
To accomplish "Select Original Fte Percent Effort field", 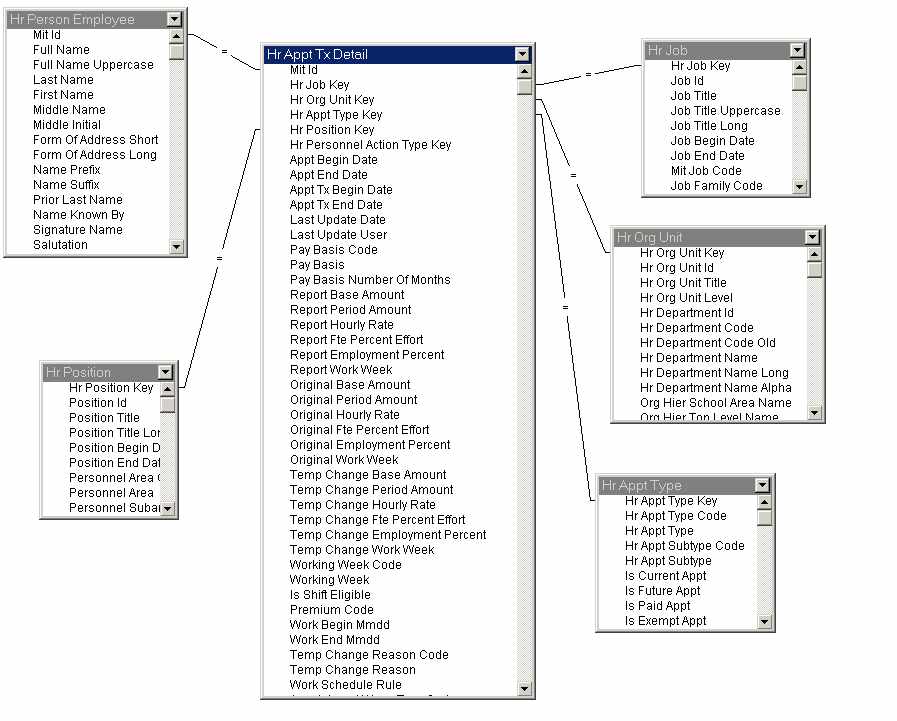I will 359,430.
